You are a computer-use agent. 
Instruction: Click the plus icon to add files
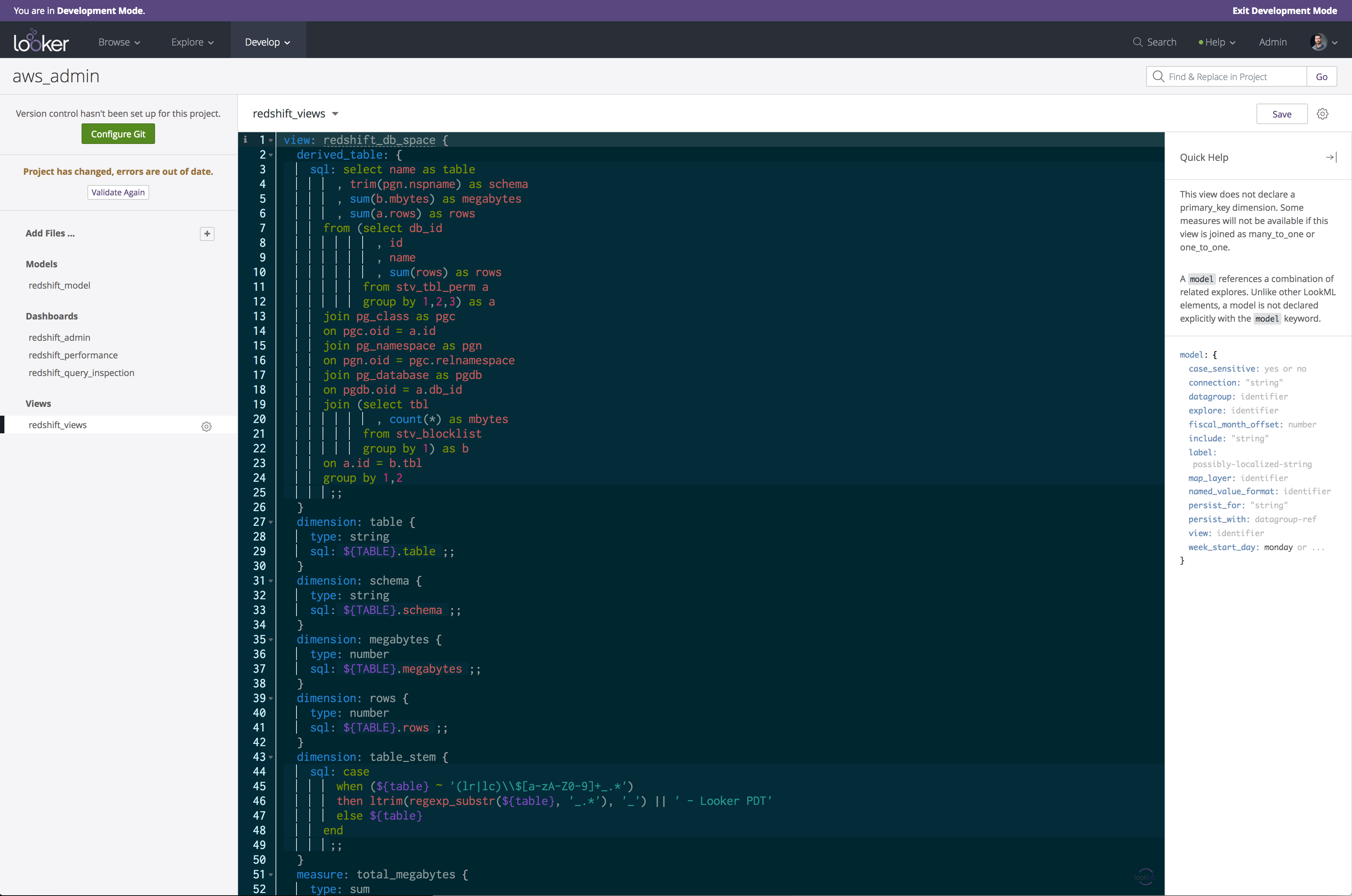207,233
